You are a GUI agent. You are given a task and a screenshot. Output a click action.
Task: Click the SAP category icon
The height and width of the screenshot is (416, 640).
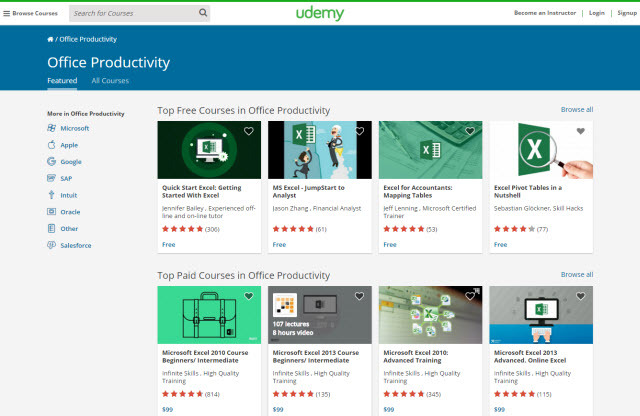pos(51,178)
